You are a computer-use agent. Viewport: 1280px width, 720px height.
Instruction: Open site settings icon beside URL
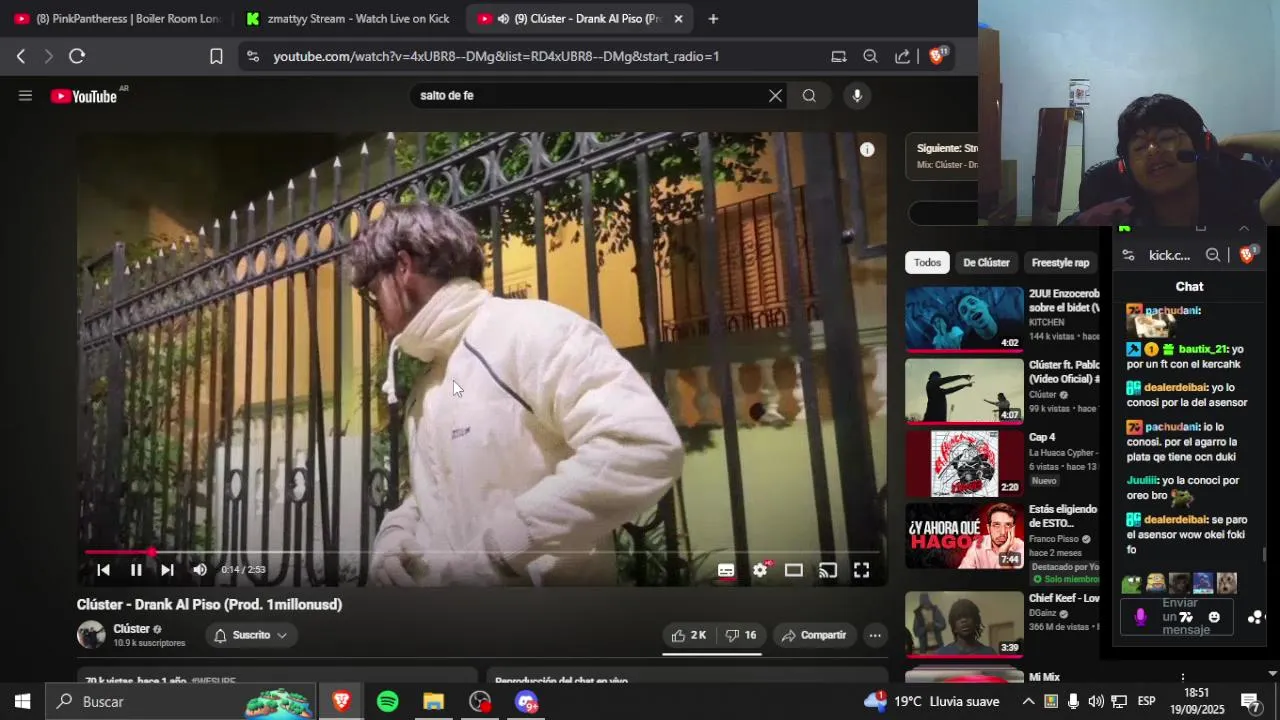click(252, 57)
